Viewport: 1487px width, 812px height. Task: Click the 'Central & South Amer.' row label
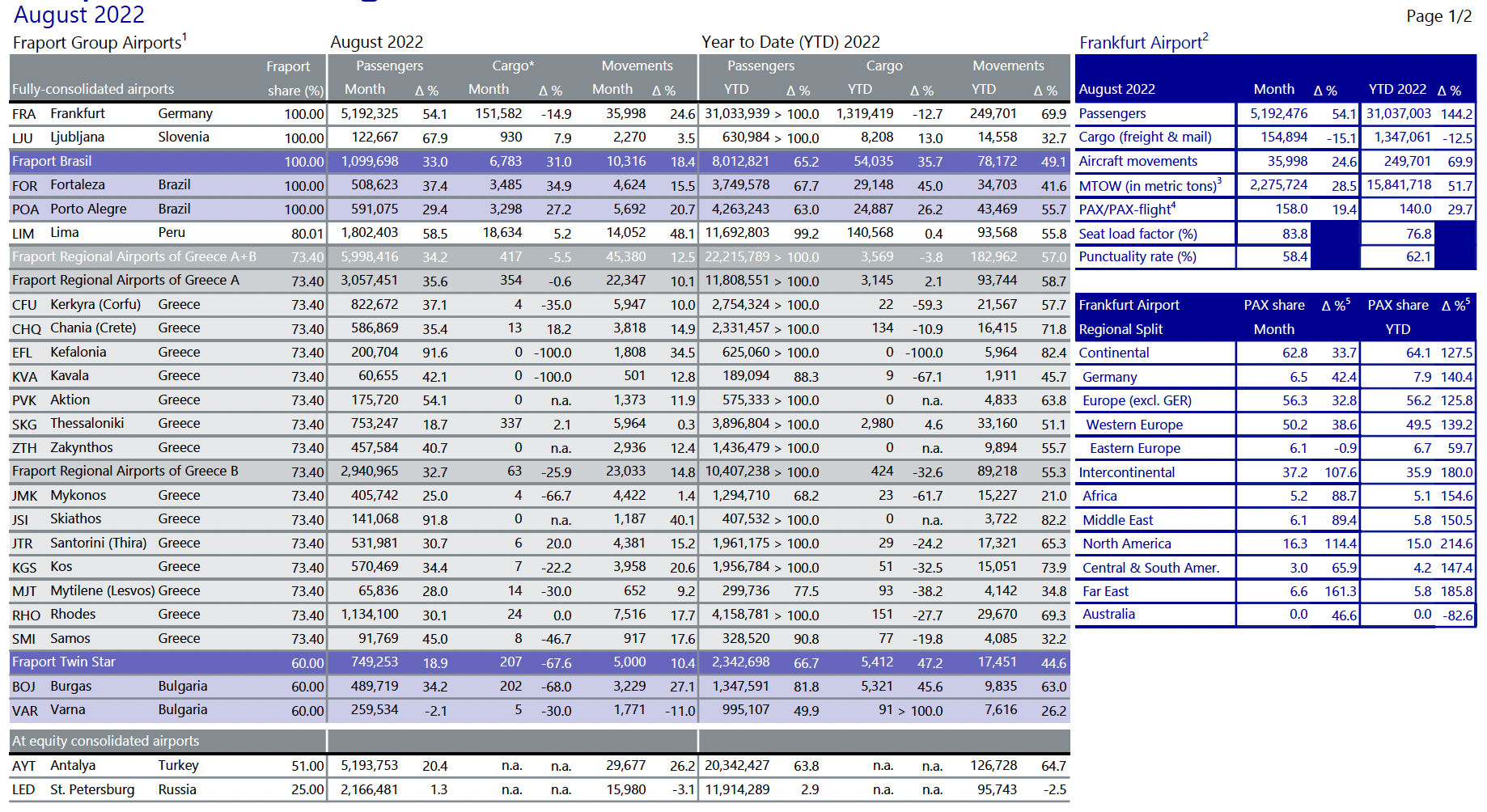(1150, 568)
